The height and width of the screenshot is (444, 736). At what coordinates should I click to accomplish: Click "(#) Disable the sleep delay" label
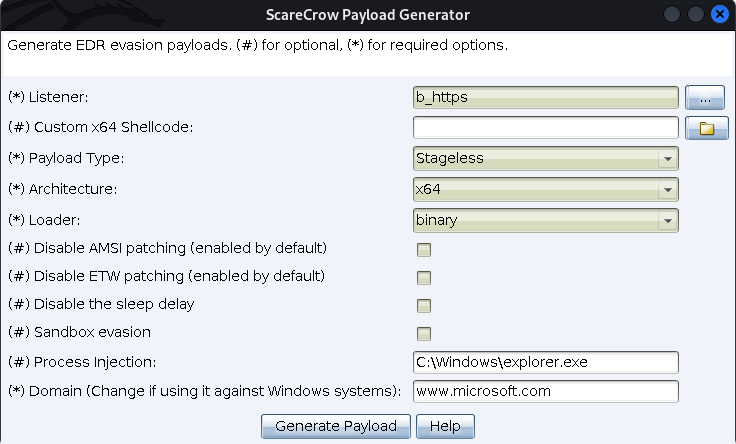click(101, 304)
